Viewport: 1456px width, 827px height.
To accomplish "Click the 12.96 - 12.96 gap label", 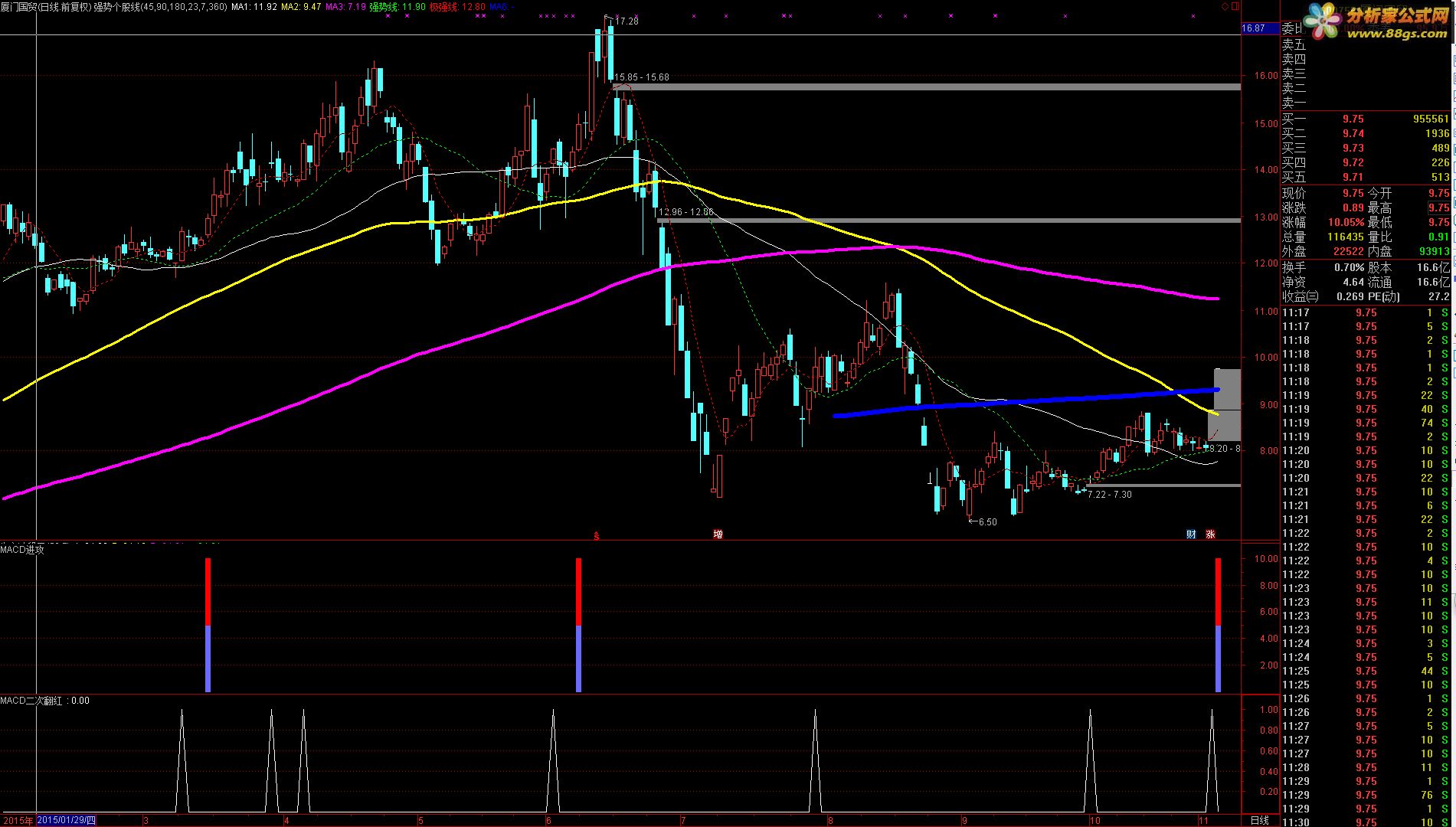I will tap(685, 212).
